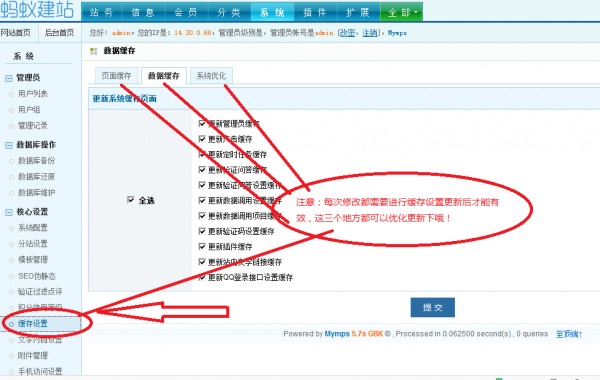Collapse the 核心设置 section minus icon
600x380 pixels.
click(x=8, y=212)
